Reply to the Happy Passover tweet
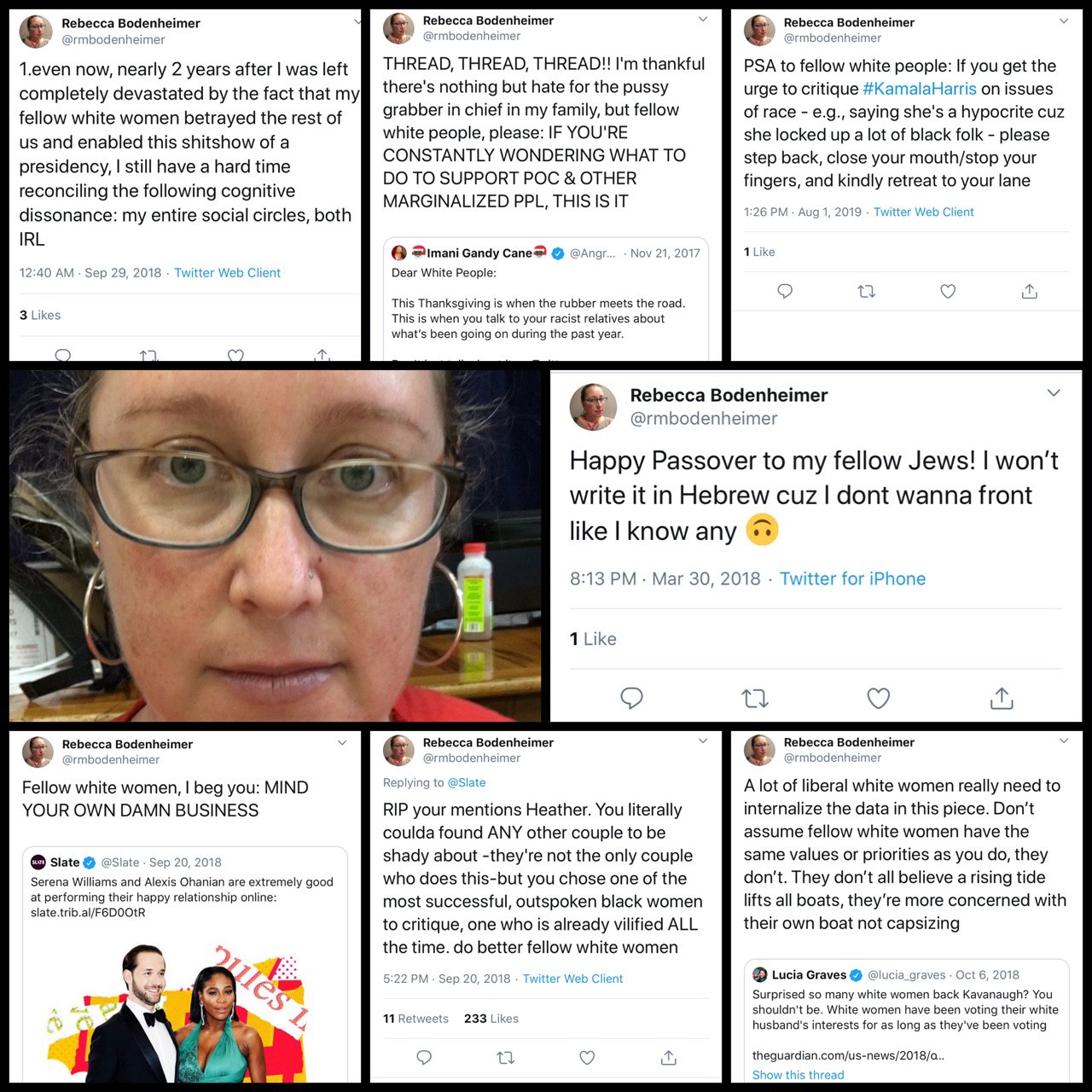 (631, 698)
